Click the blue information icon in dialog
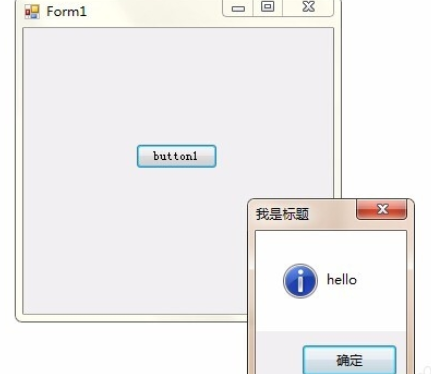 pos(300,281)
